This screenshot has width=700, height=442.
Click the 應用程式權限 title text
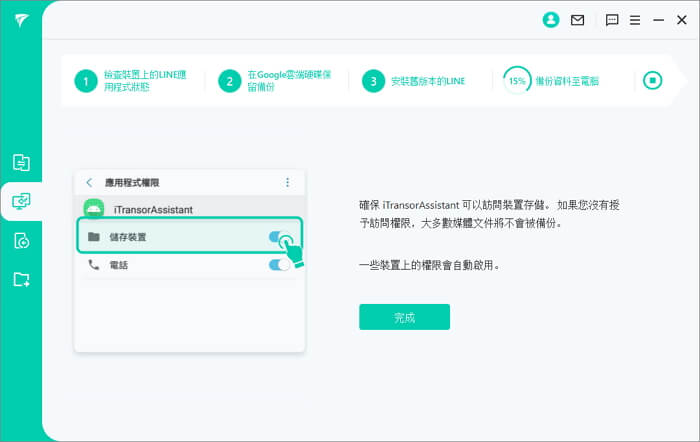pyautogui.click(x=132, y=182)
